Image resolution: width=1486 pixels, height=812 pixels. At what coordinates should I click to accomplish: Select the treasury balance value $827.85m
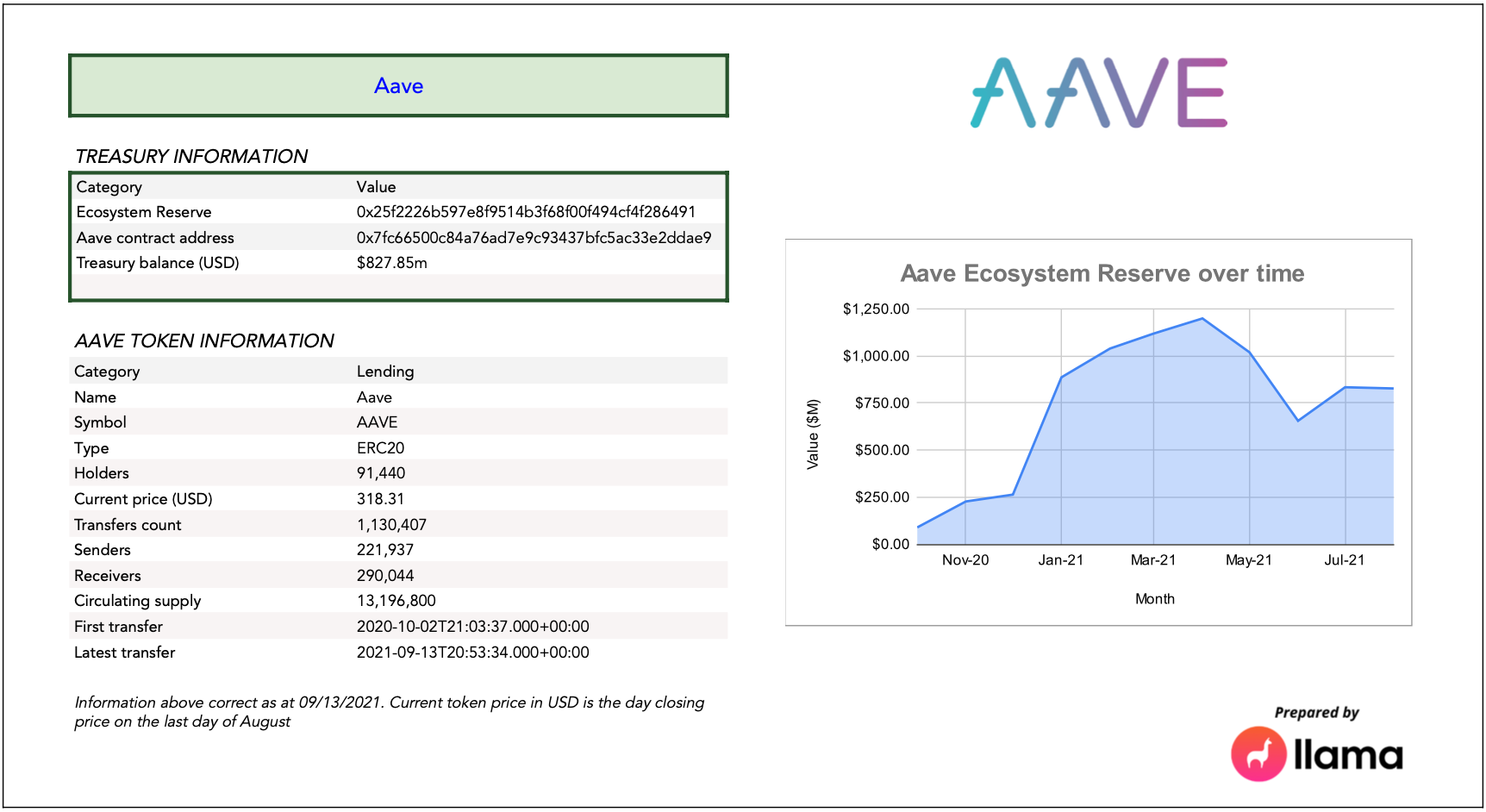(391, 263)
